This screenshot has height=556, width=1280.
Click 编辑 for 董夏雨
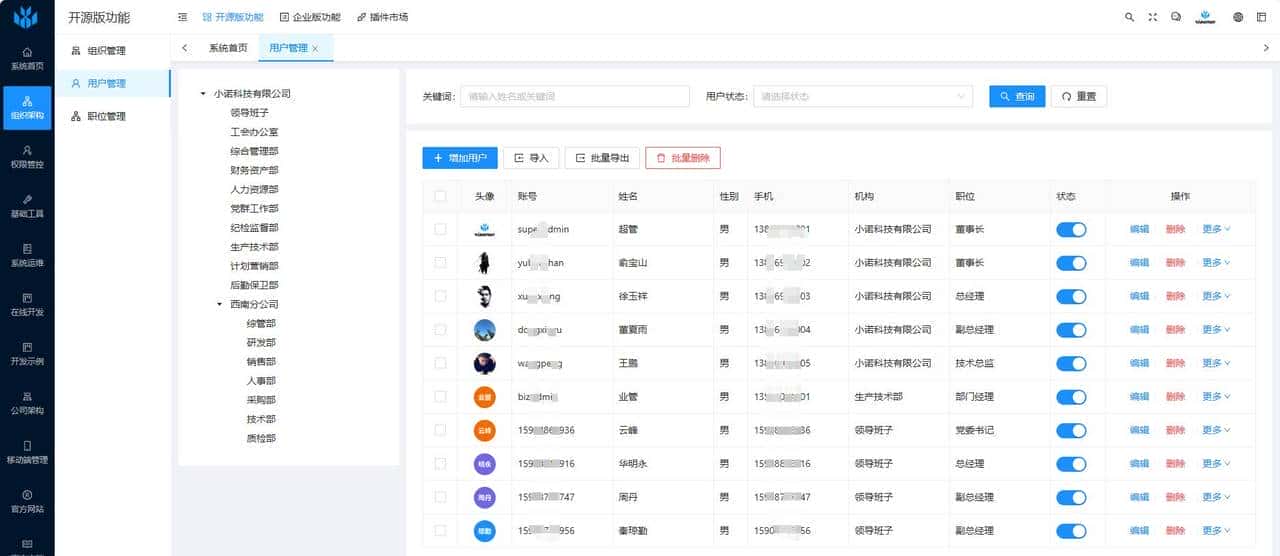coord(1139,329)
